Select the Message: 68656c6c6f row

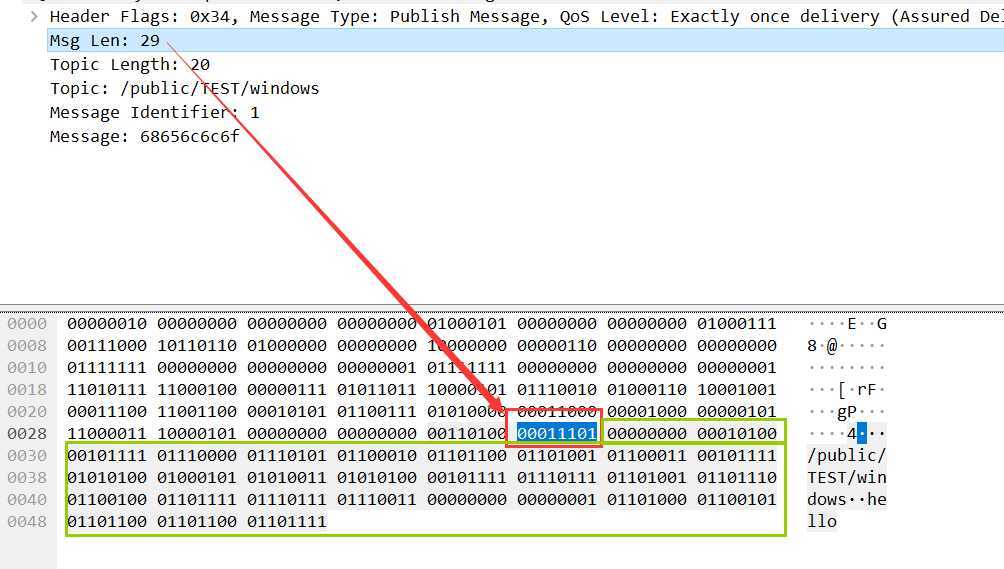145,136
